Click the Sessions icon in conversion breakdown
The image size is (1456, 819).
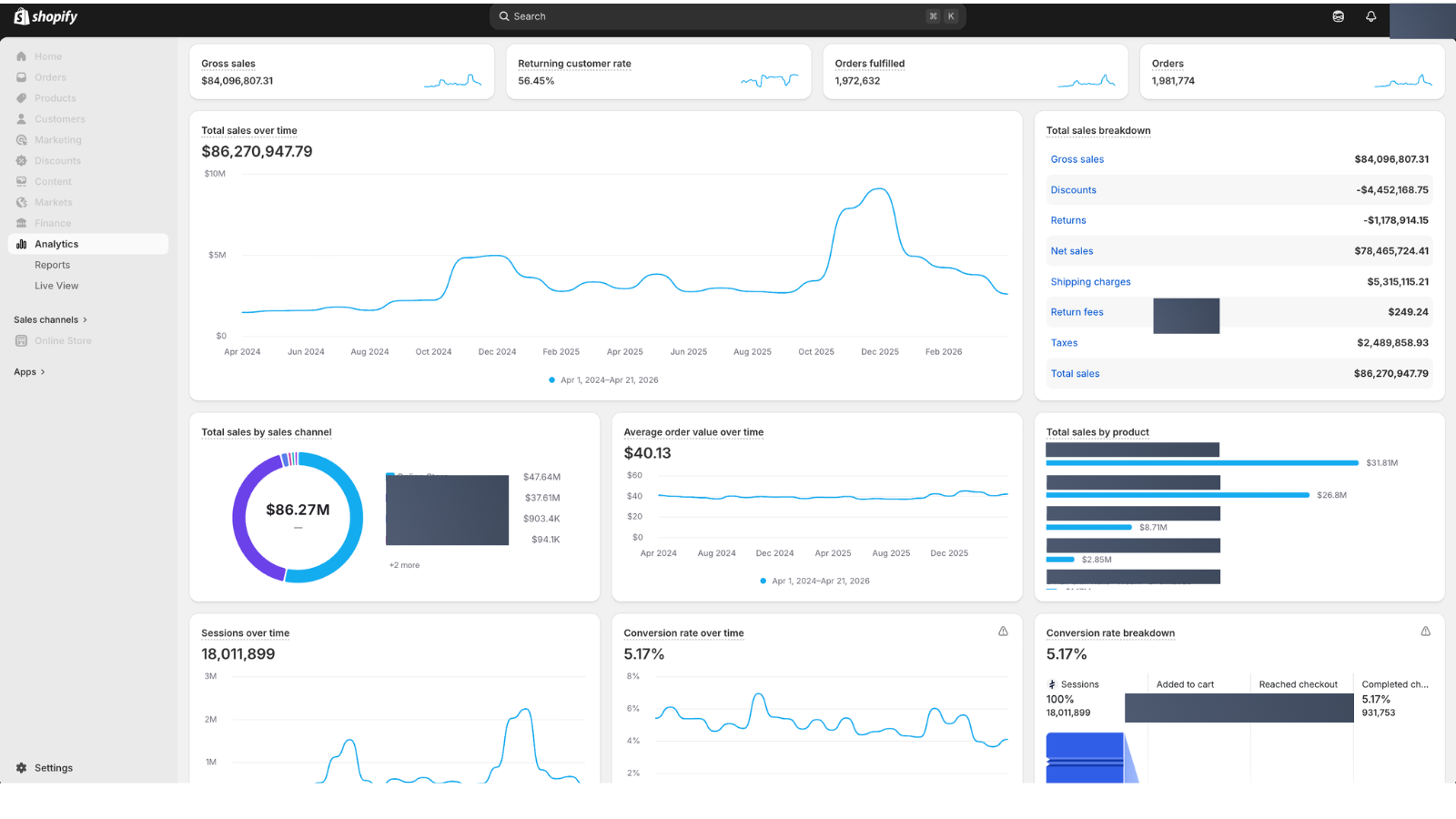pyautogui.click(x=1052, y=684)
